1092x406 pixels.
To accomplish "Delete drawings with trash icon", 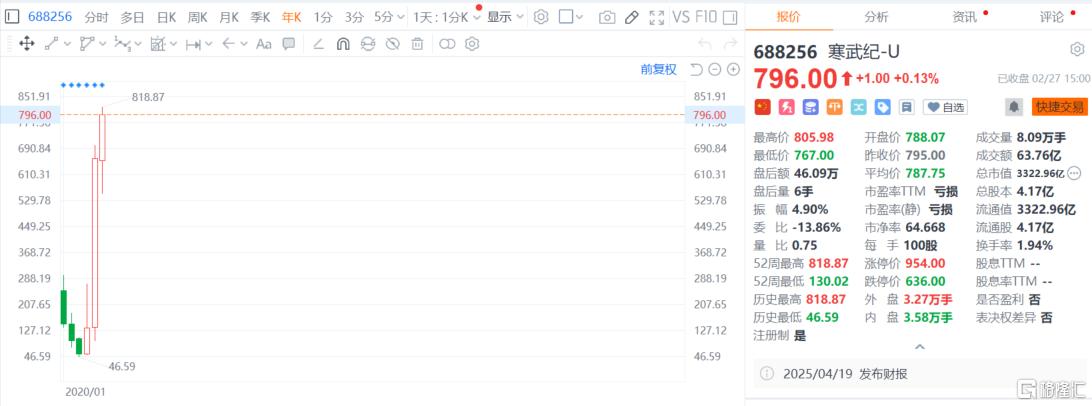I will (417, 45).
